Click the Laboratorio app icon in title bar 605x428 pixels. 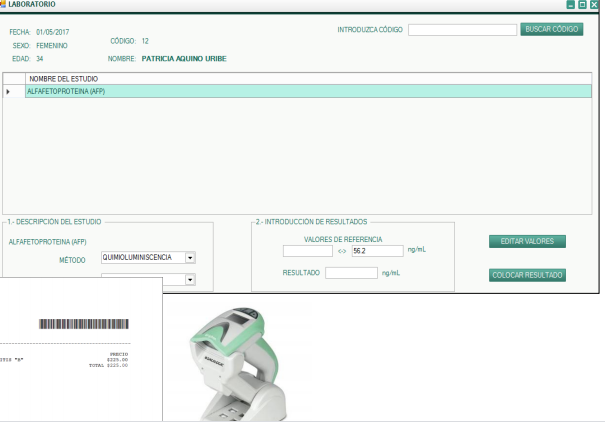coord(5,6)
